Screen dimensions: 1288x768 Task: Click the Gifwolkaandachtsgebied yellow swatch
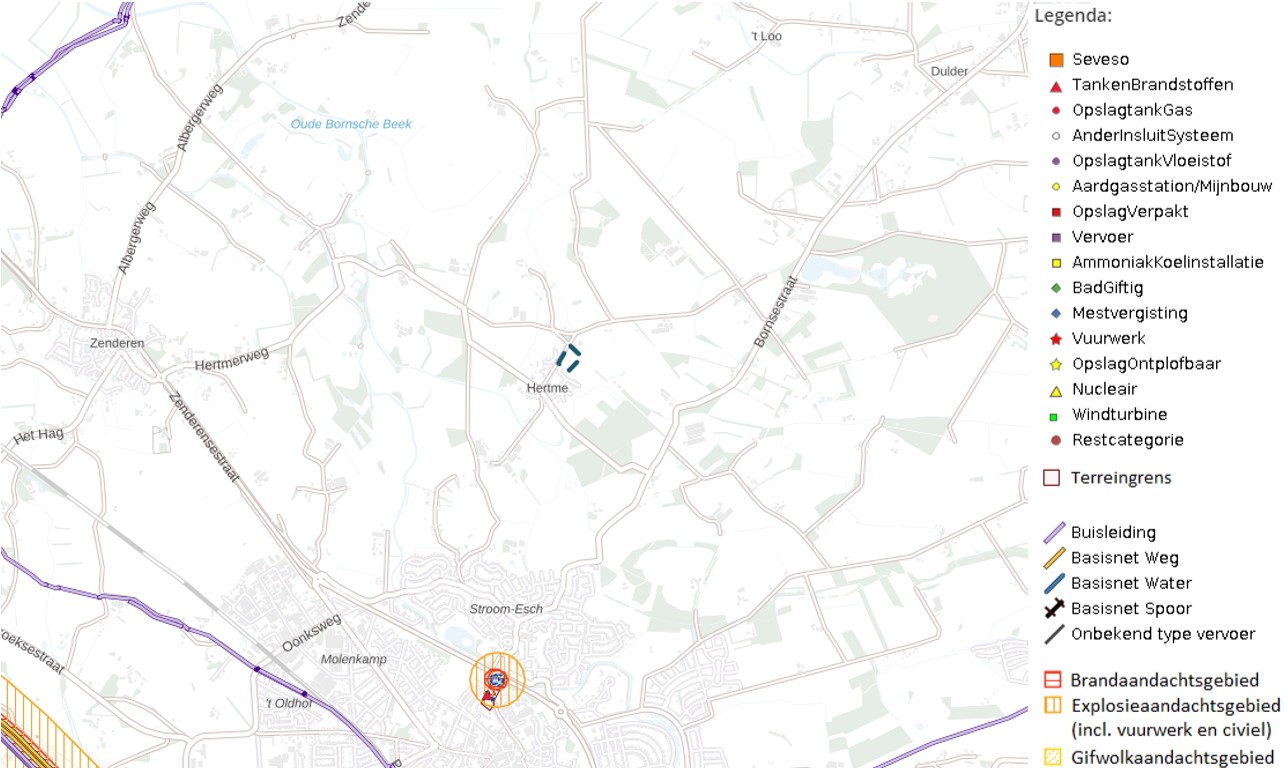click(1052, 757)
